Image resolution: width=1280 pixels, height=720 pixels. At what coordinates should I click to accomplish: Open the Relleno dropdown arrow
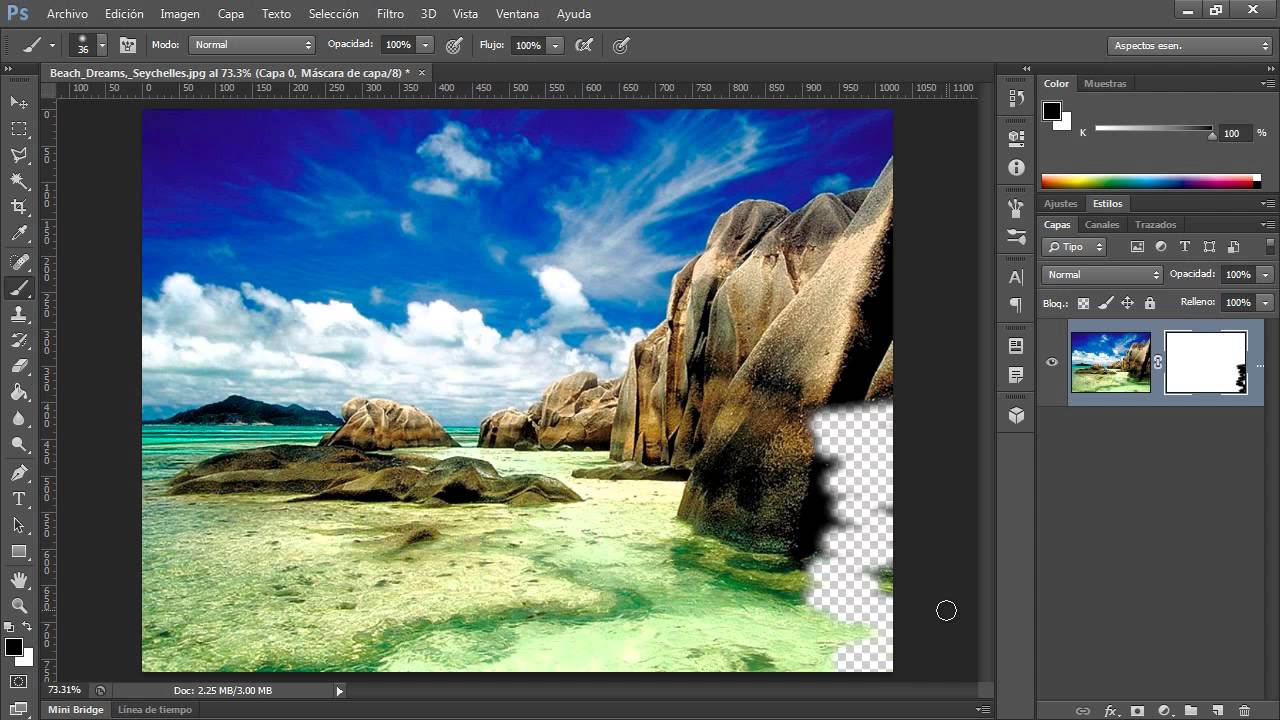point(1265,302)
